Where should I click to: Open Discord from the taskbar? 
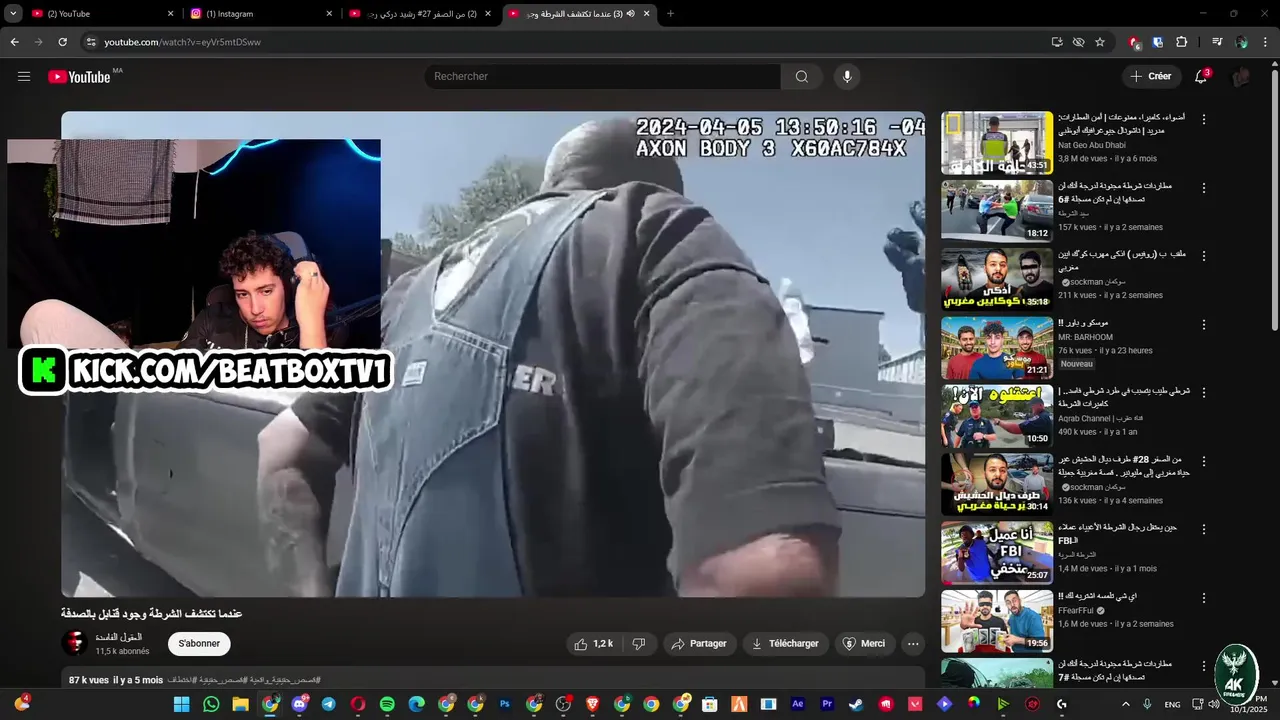tap(299, 704)
